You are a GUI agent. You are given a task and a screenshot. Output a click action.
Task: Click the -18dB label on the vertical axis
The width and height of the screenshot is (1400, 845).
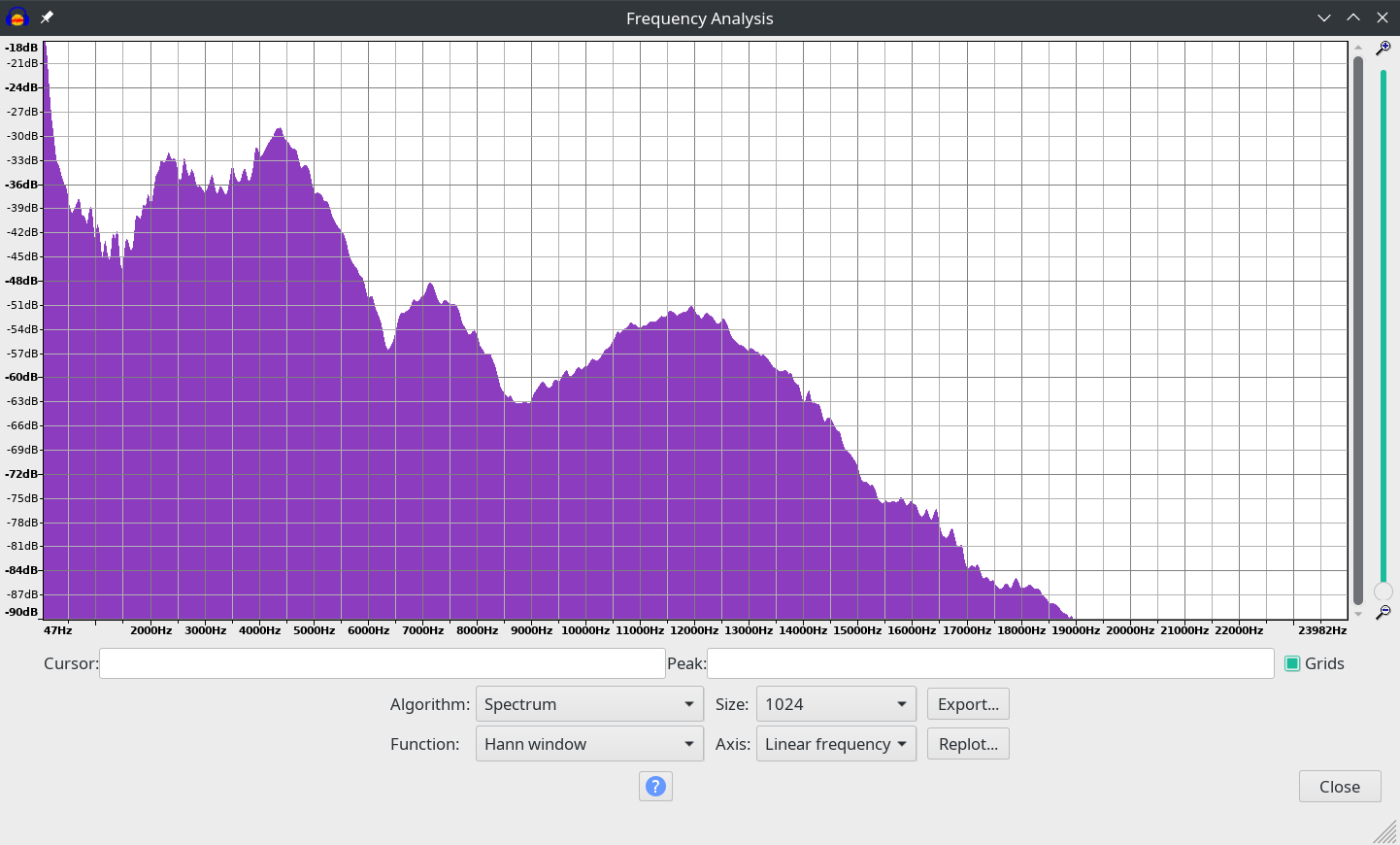21,48
